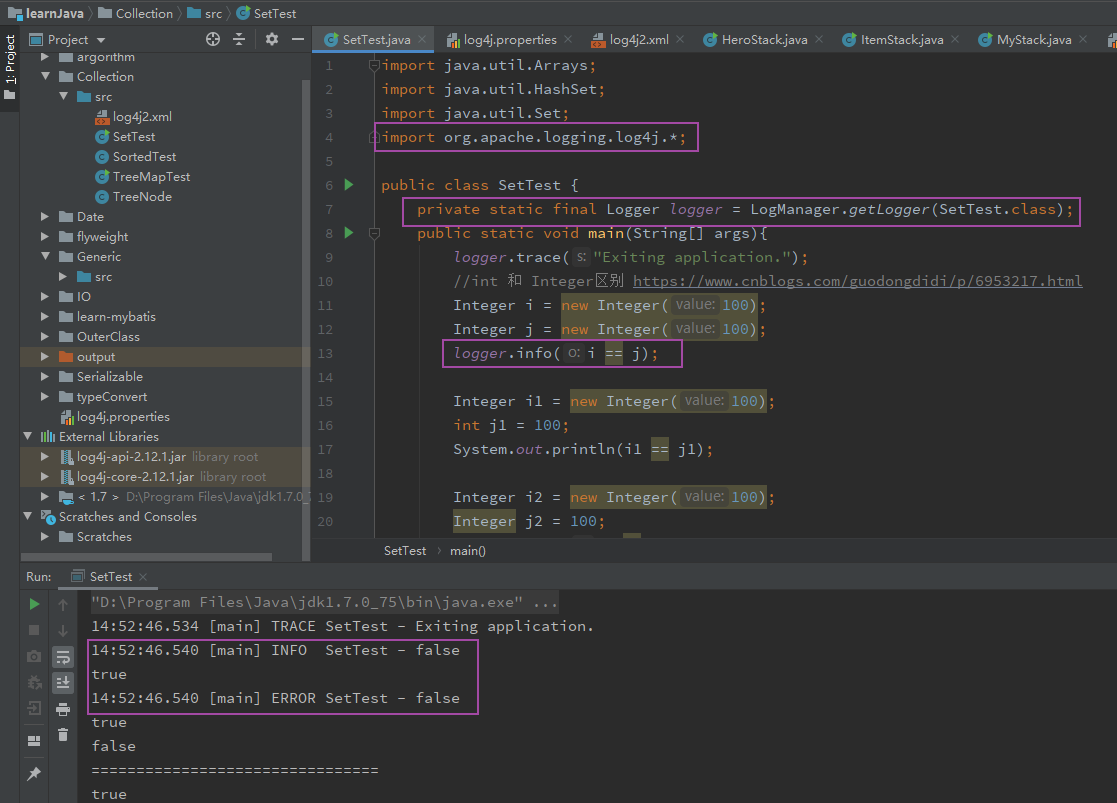Toggle soft-wrap in the Run console

[x=63, y=657]
